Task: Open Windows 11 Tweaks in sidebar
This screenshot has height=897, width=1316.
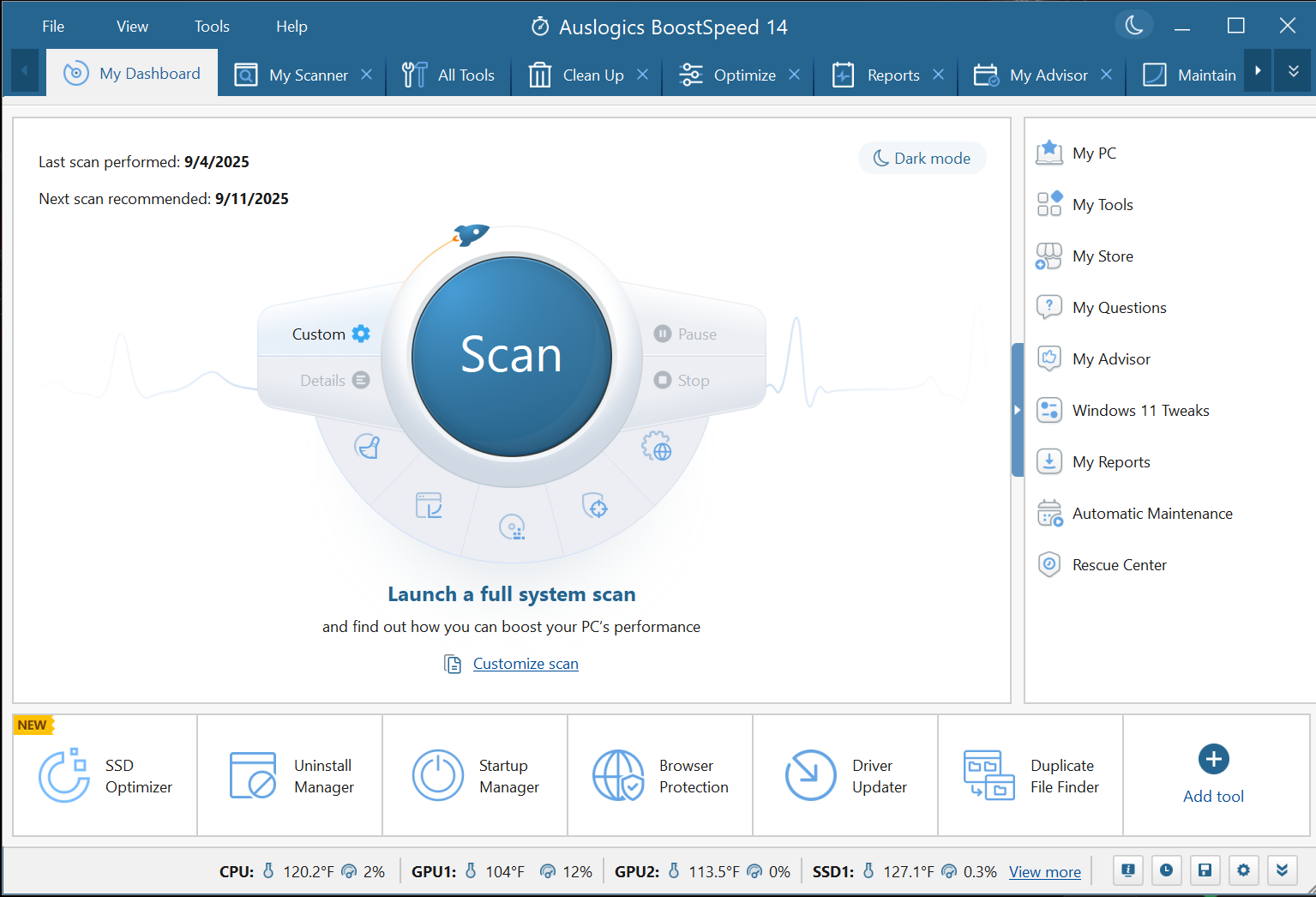Action: [x=1122, y=411]
